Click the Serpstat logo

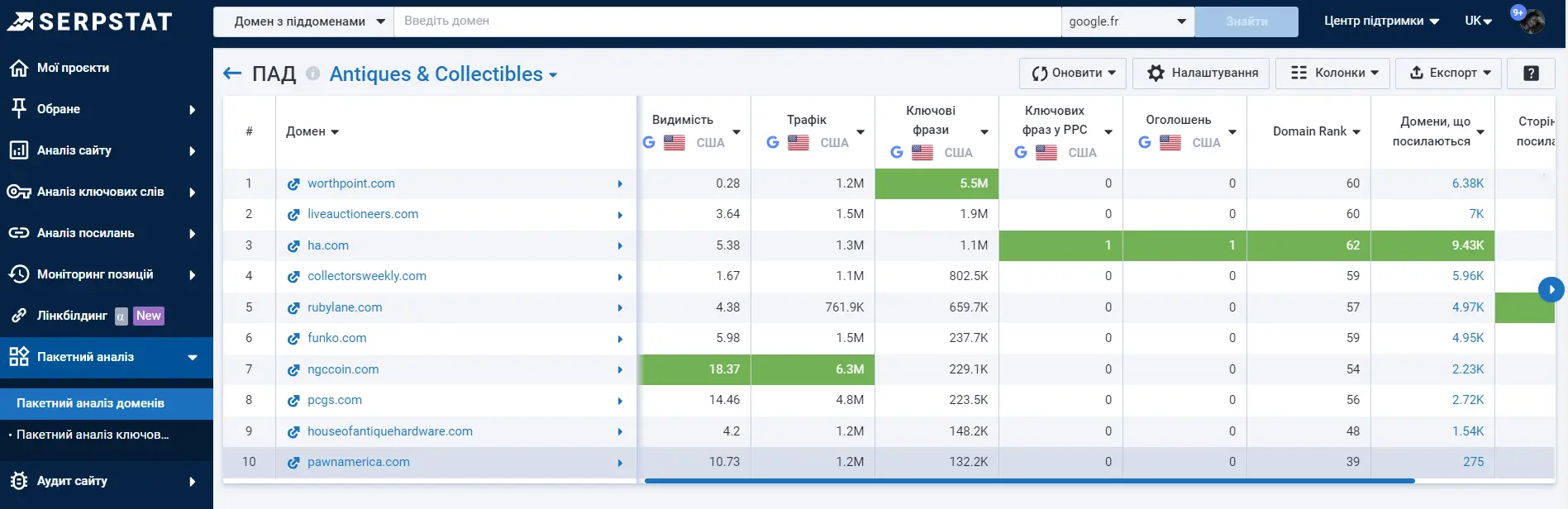[x=89, y=21]
